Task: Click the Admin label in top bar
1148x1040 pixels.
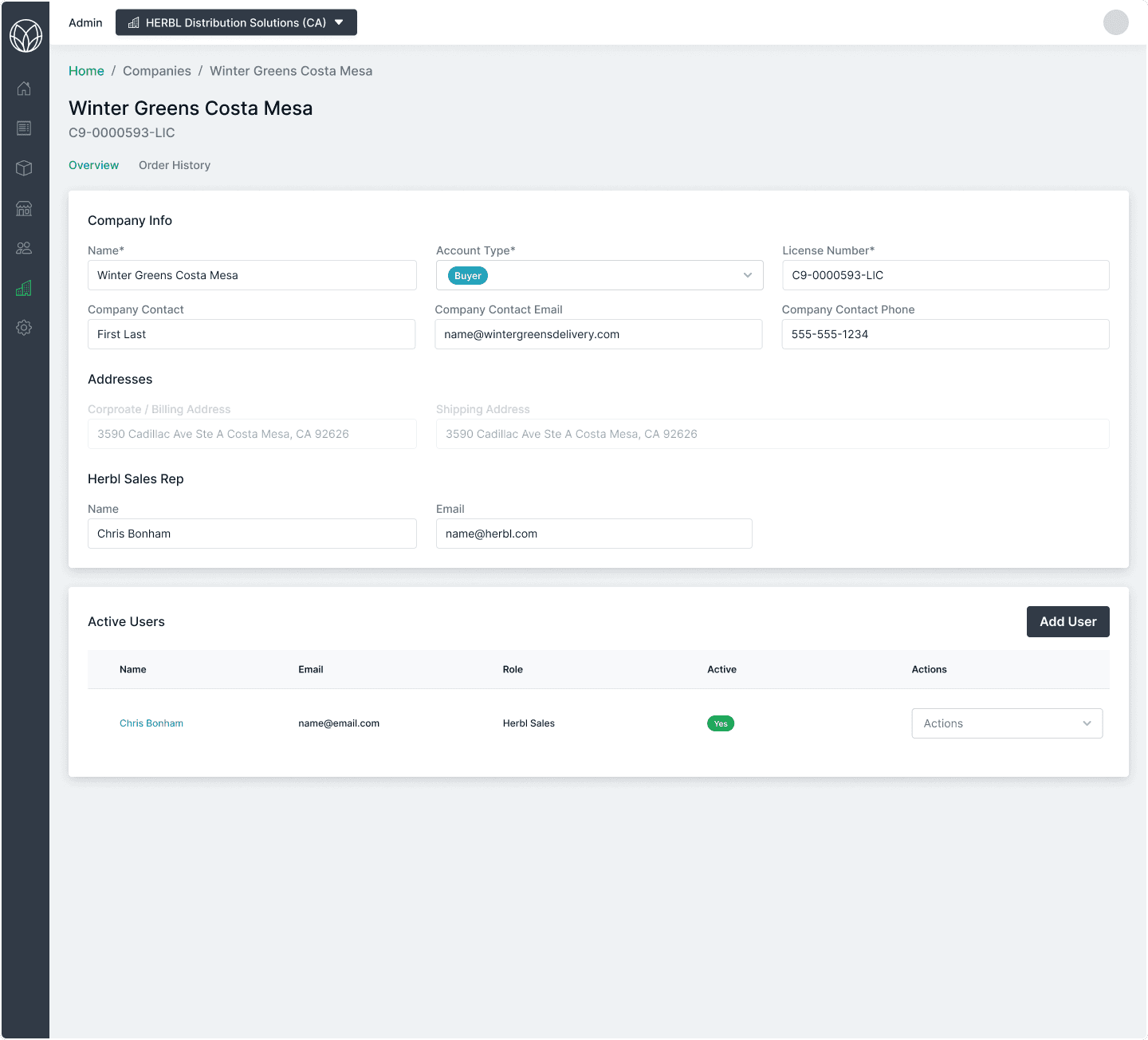Action: coord(85,22)
